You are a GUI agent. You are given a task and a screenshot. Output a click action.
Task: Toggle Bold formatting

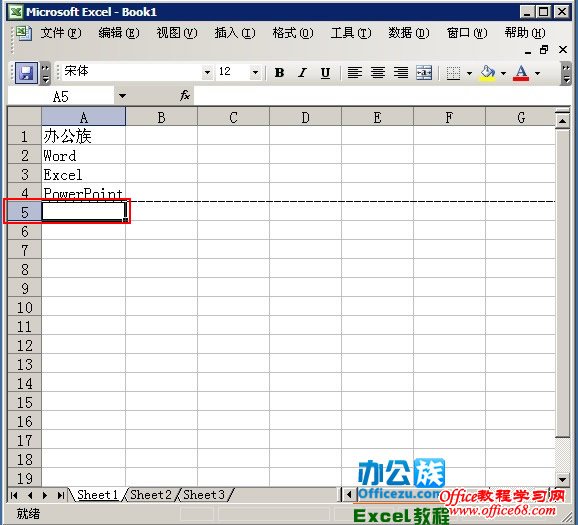pos(279,73)
